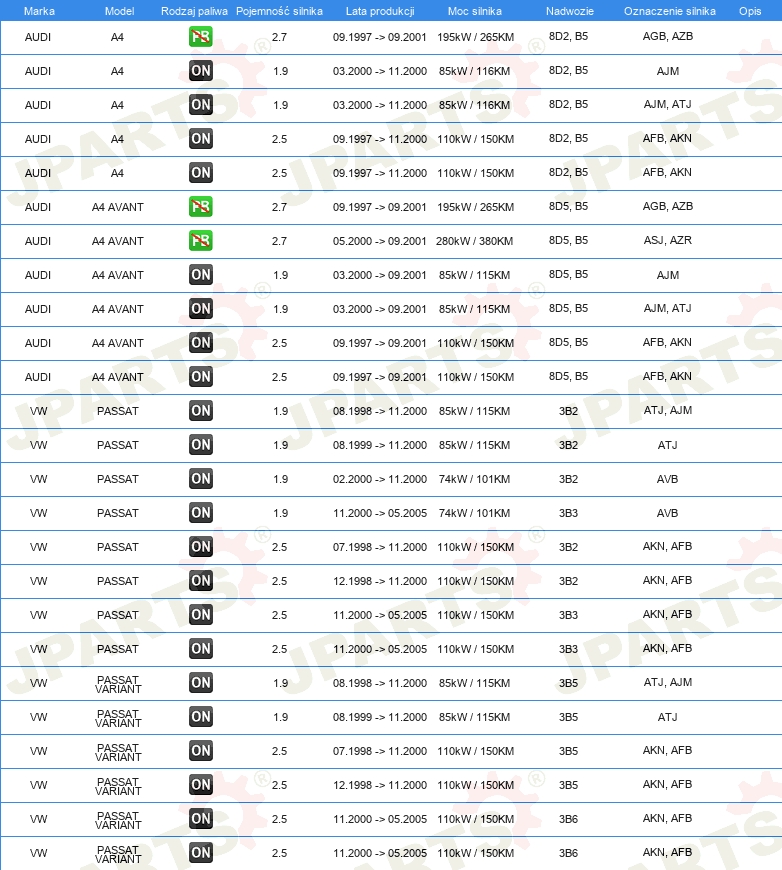
Task: Click '3B2' in the PASSAT 12.1998 row
Action: point(568,581)
